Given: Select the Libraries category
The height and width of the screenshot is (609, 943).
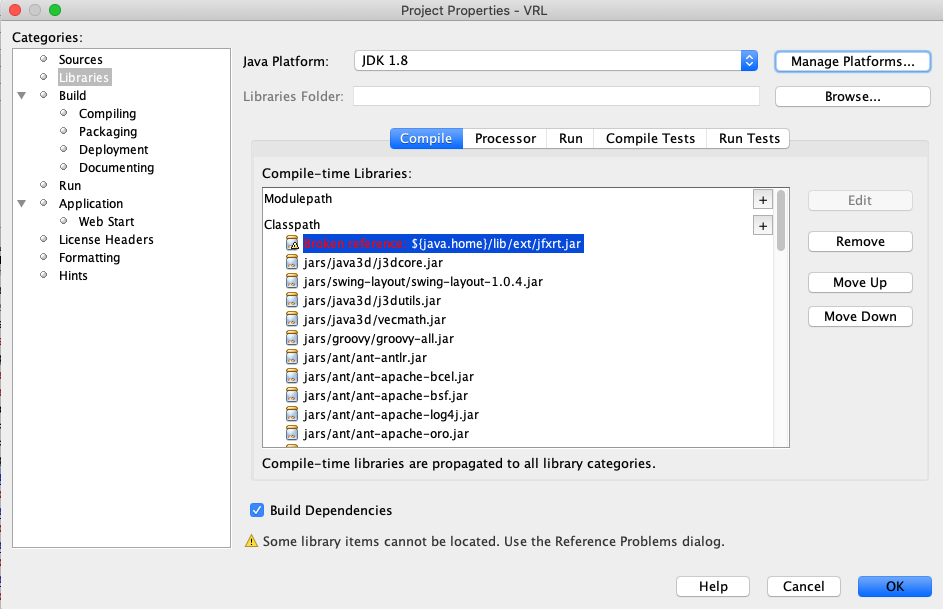Looking at the screenshot, I should coord(84,78).
